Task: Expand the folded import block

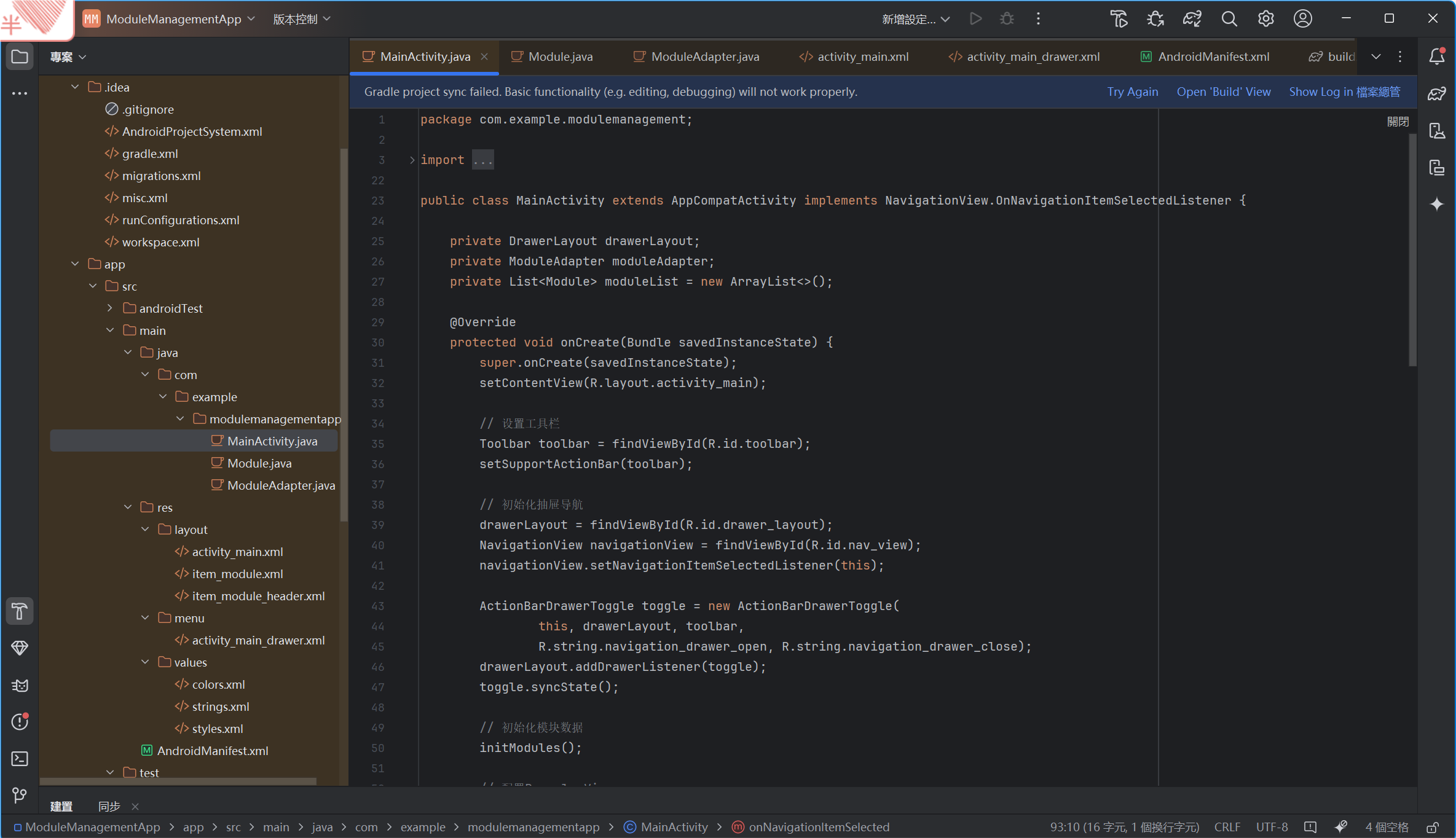Action: [x=412, y=160]
